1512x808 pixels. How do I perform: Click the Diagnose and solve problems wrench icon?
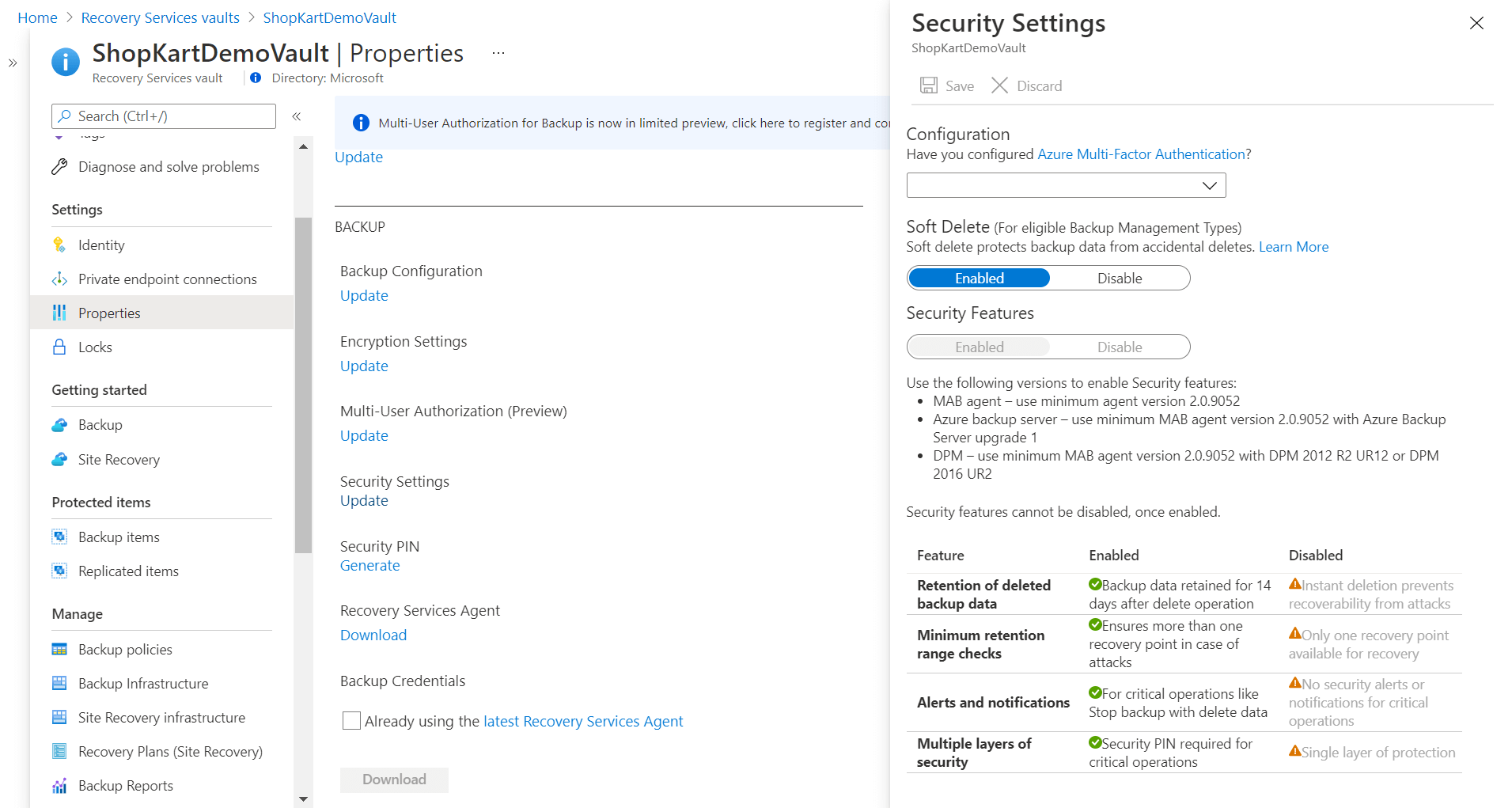[59, 167]
